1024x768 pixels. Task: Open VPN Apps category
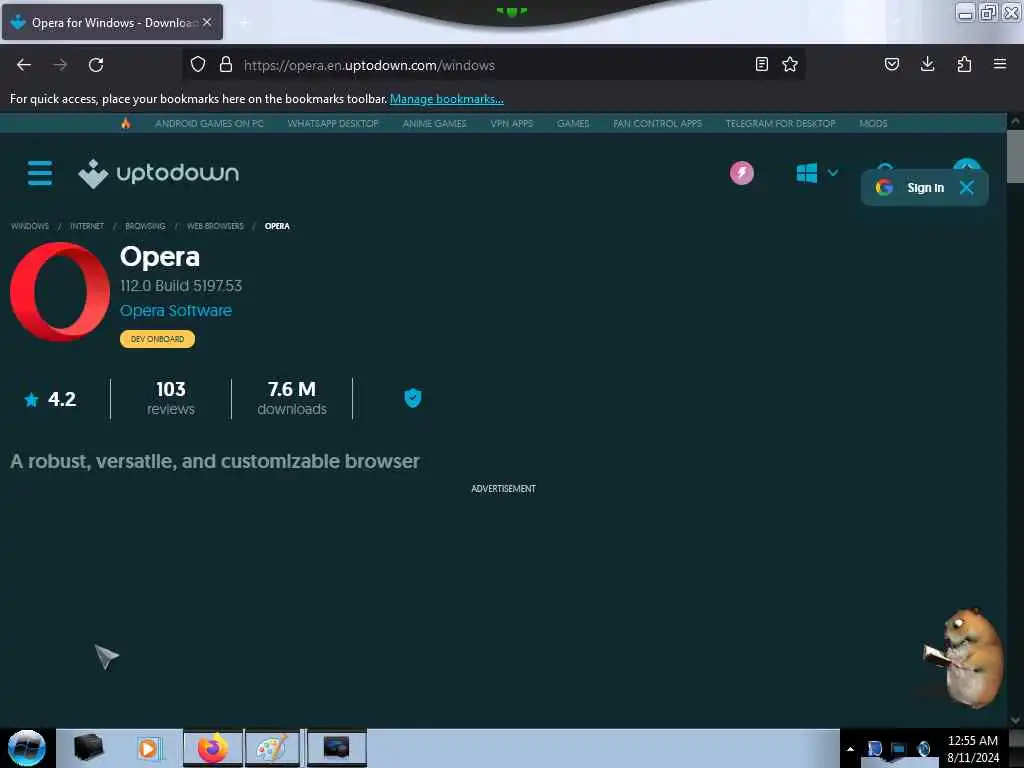pos(512,123)
